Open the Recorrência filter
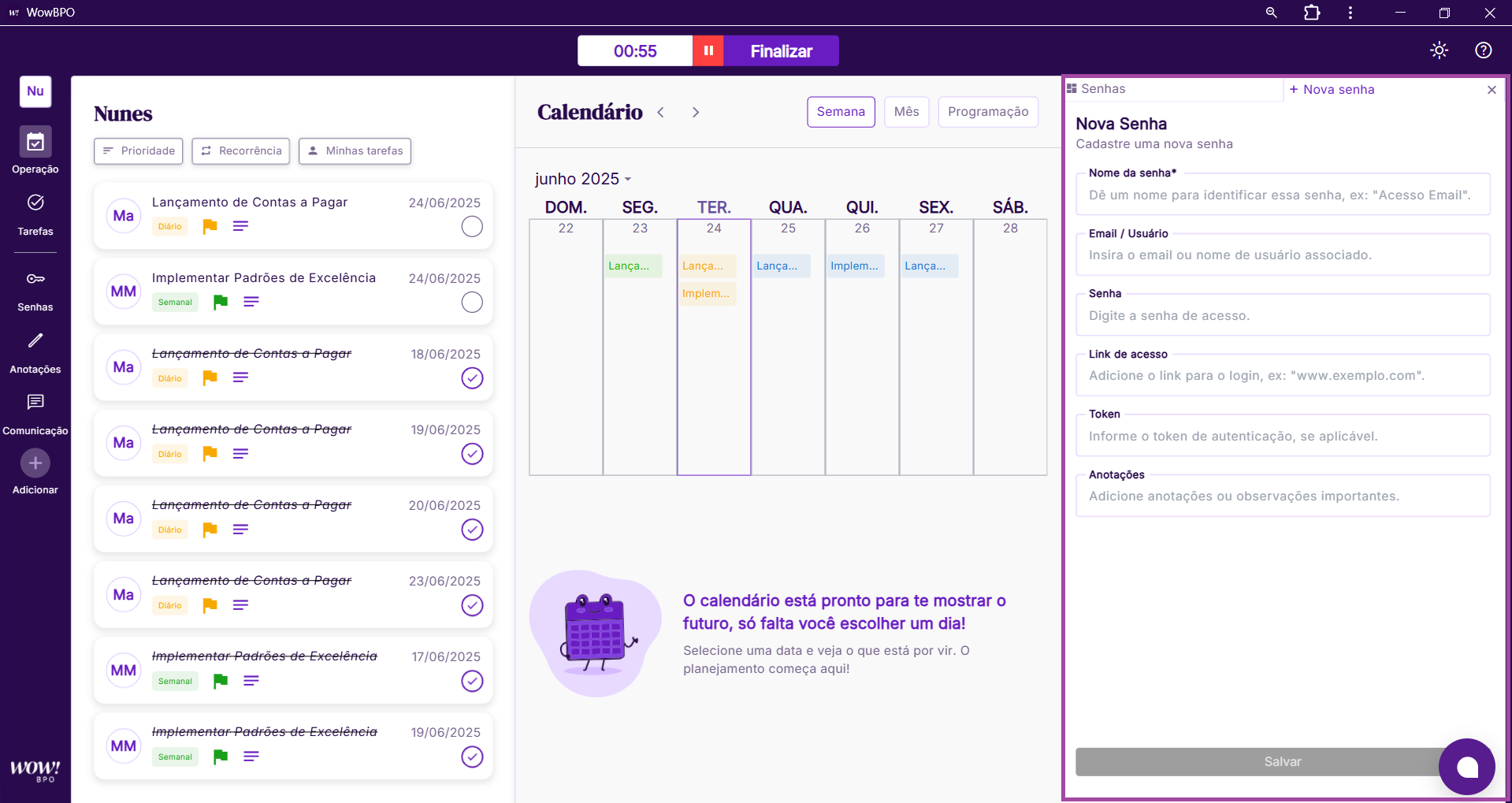 click(241, 151)
